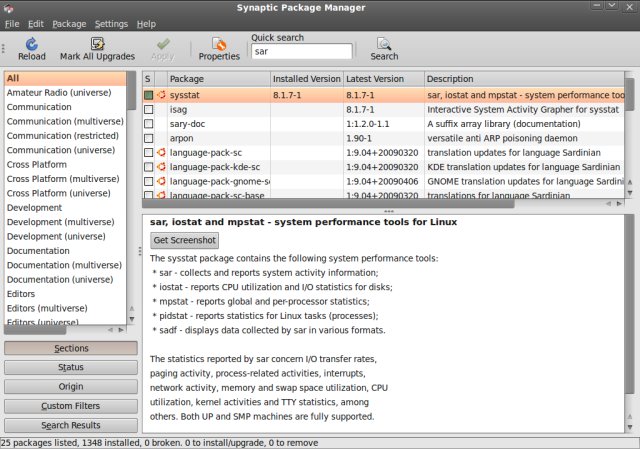Switch to Sections filter view
The image size is (640, 449).
pyautogui.click(x=71, y=348)
